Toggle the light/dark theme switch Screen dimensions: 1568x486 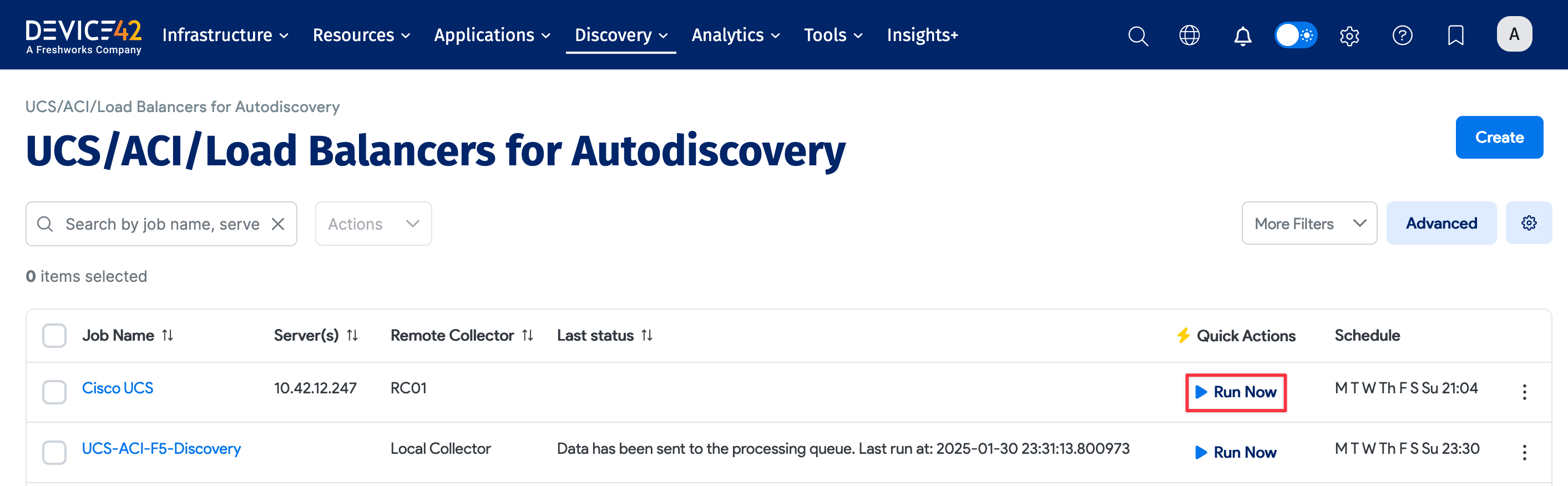pyautogui.click(x=1296, y=36)
